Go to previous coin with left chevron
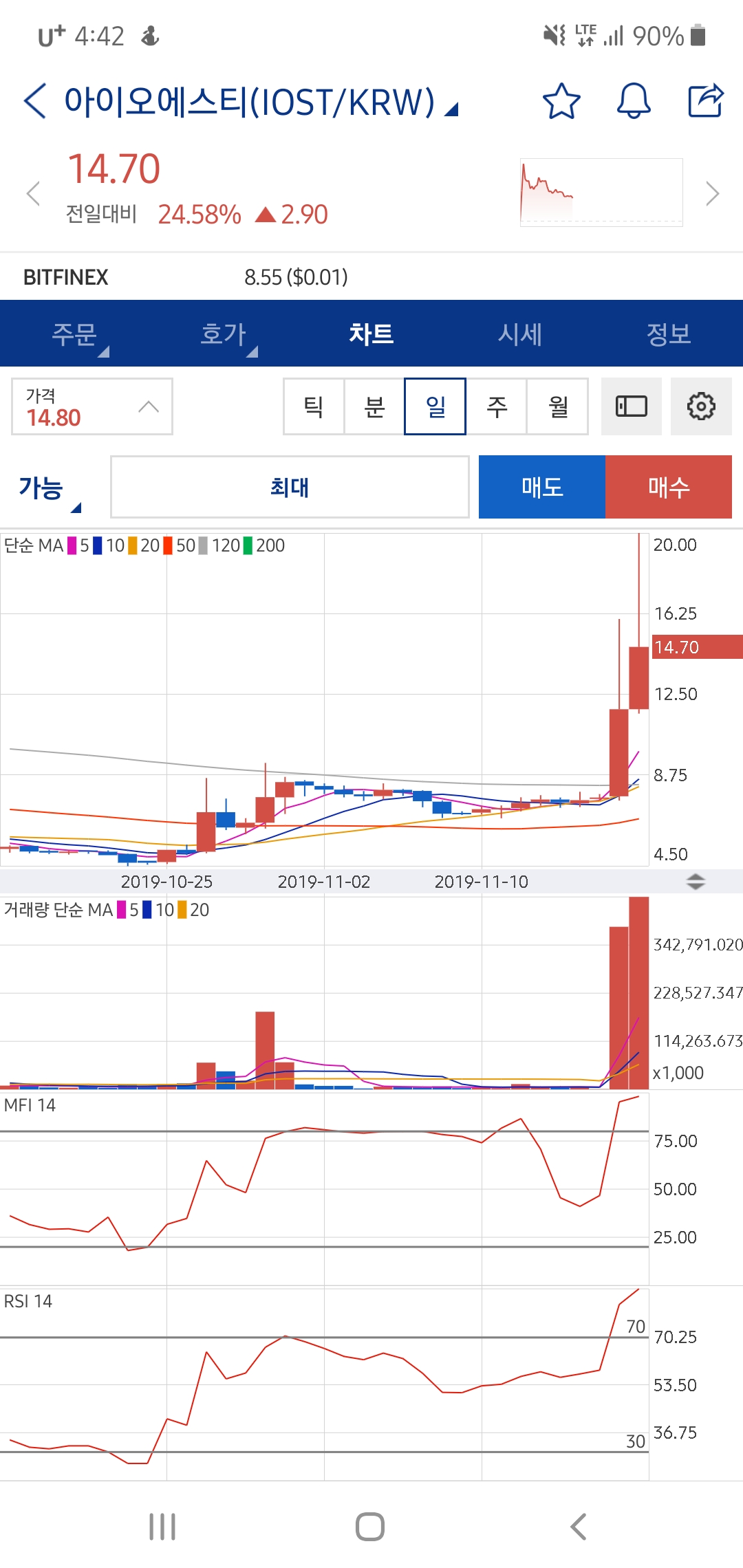 pyautogui.click(x=33, y=193)
